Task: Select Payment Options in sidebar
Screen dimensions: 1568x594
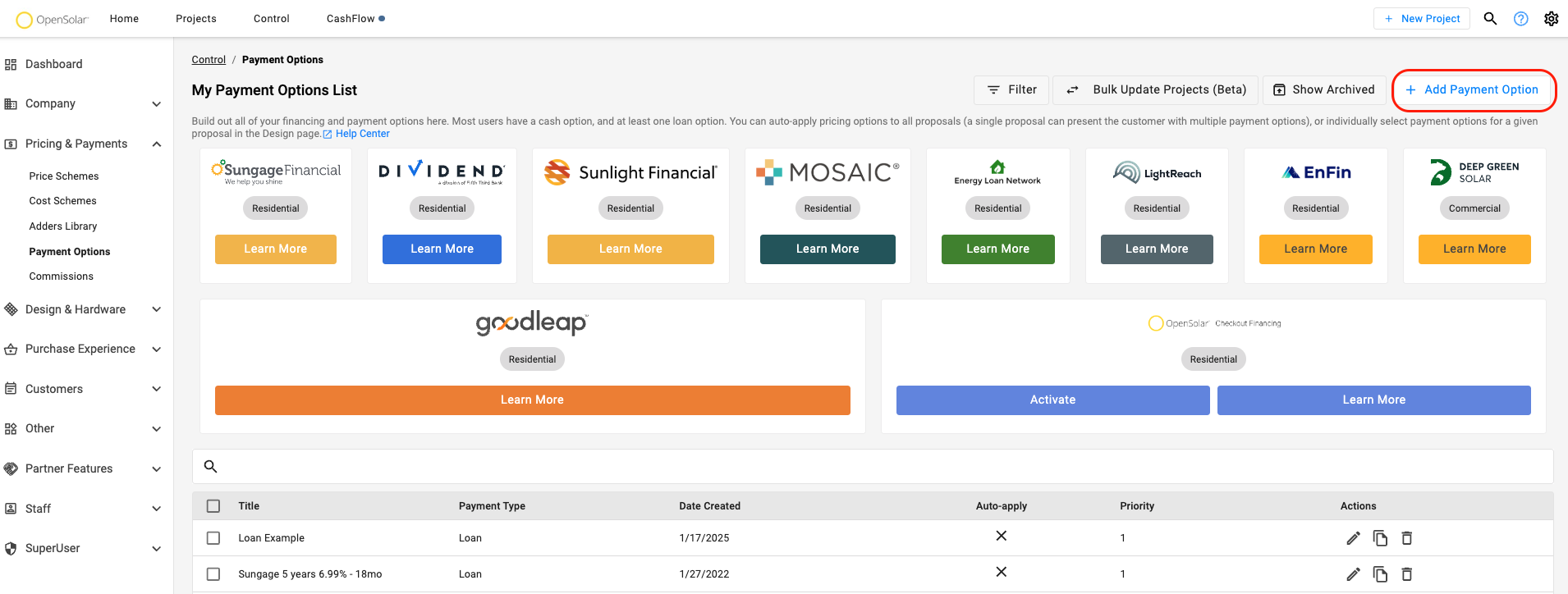Action: pos(70,252)
